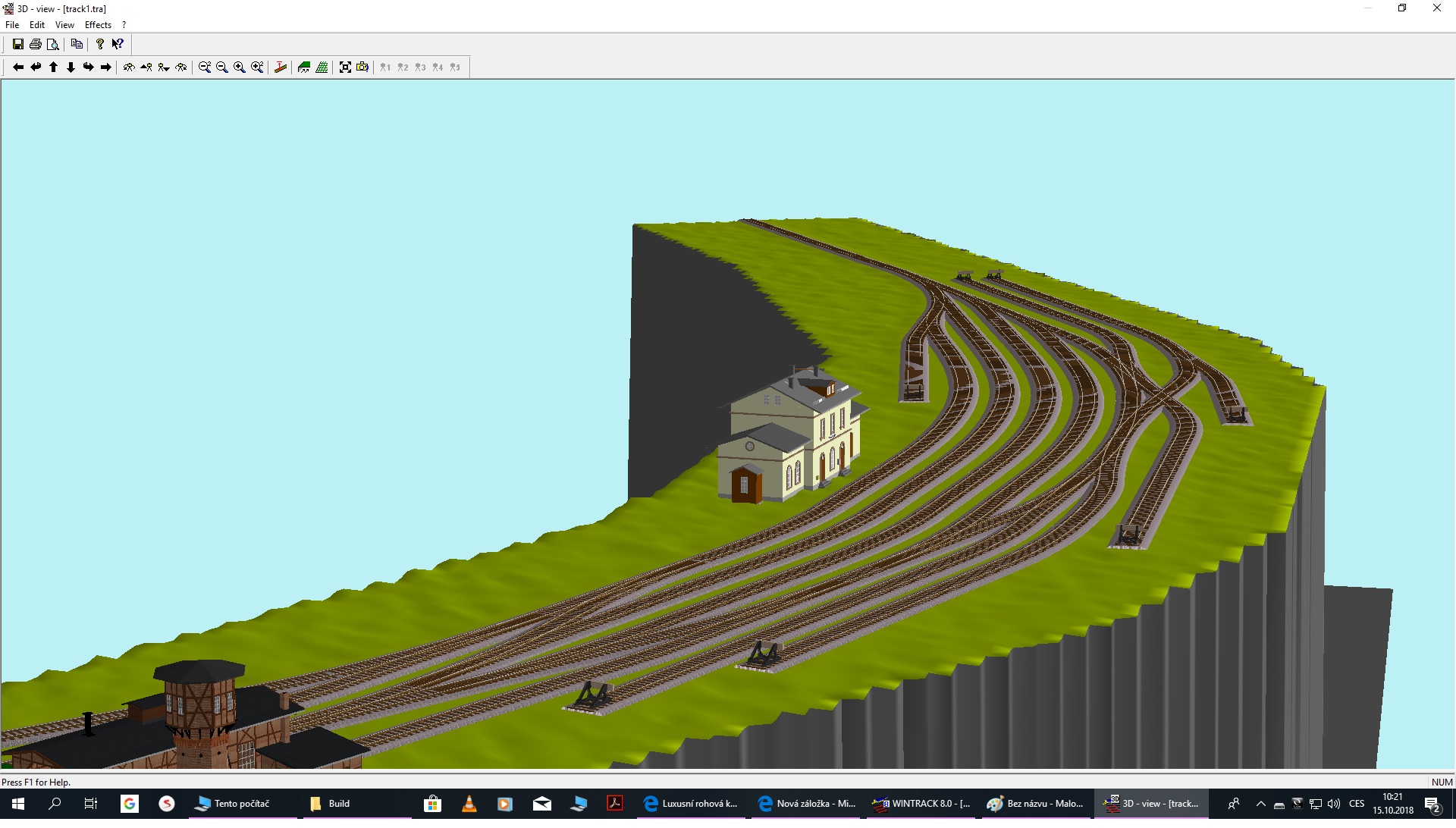Open Print Preview
Screen dimensions: 1456x828
(52, 44)
